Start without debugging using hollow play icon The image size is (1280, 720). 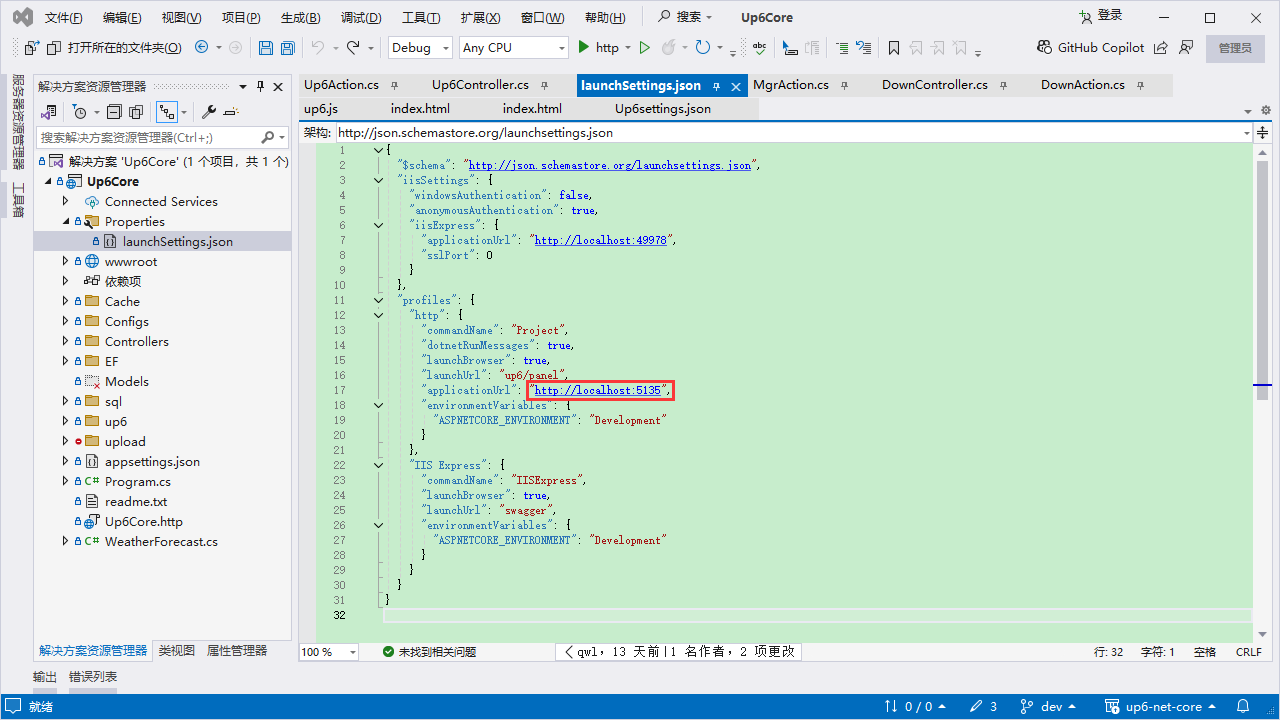645,47
